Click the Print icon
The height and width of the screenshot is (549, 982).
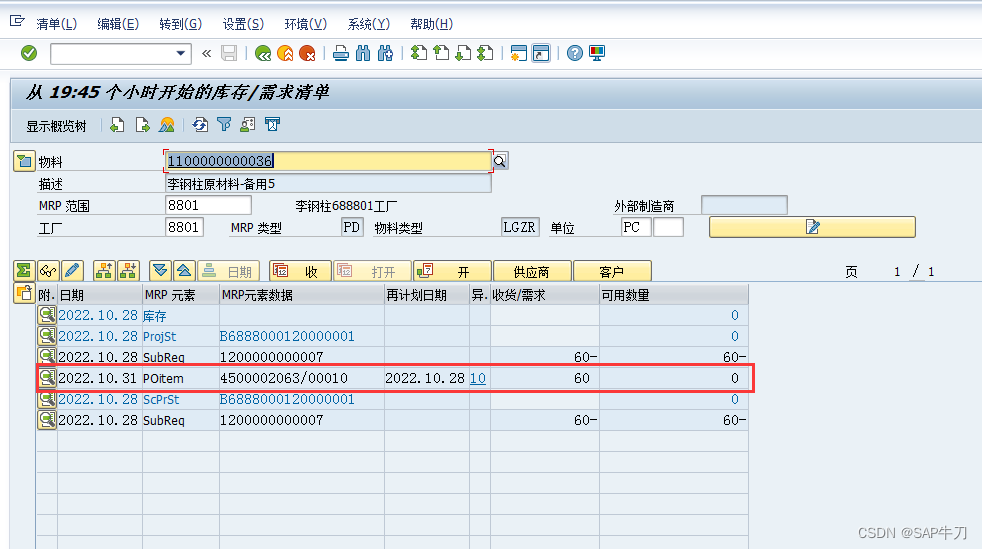click(x=341, y=53)
